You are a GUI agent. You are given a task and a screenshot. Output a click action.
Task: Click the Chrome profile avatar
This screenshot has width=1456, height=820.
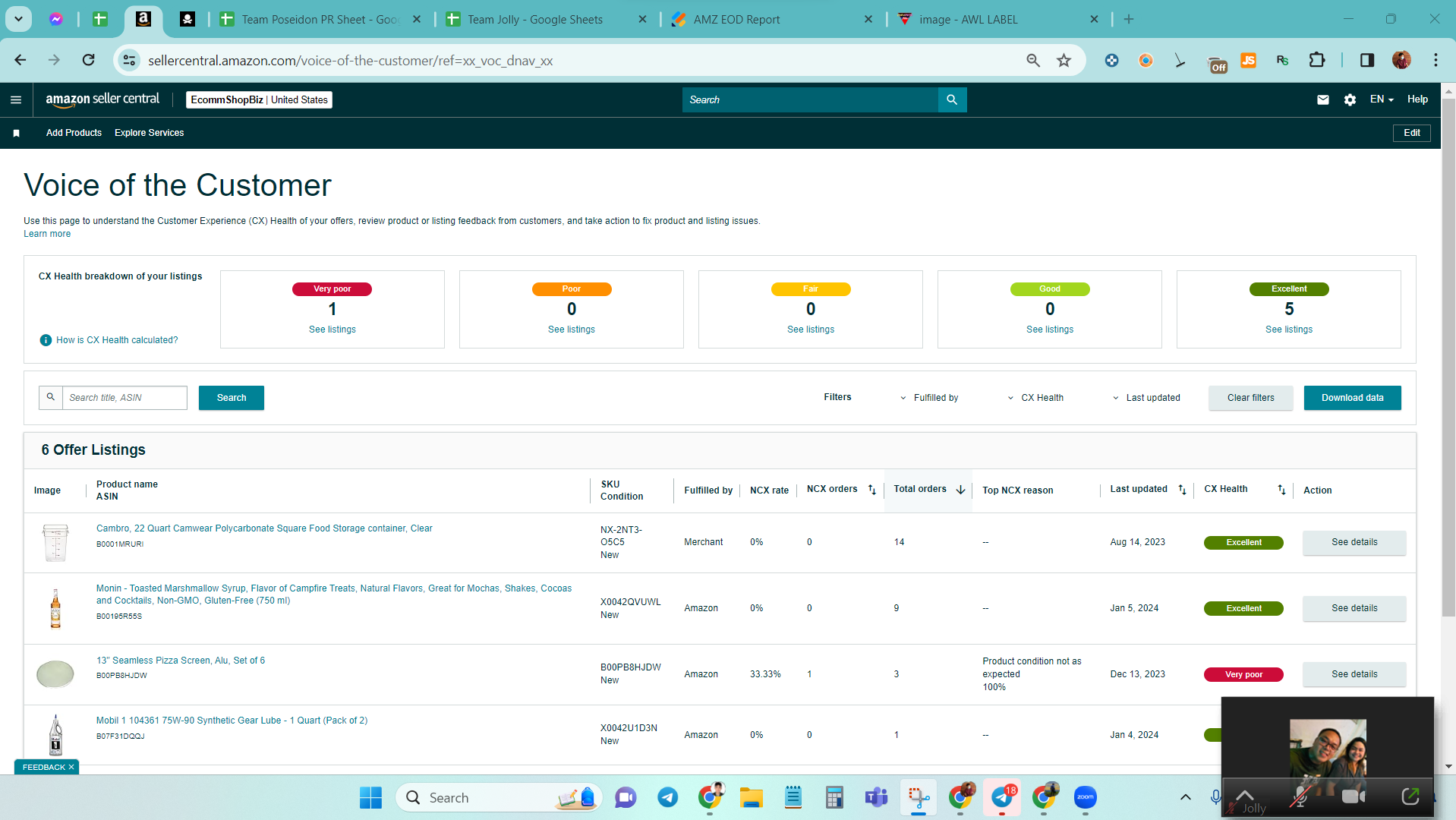pos(1401,60)
